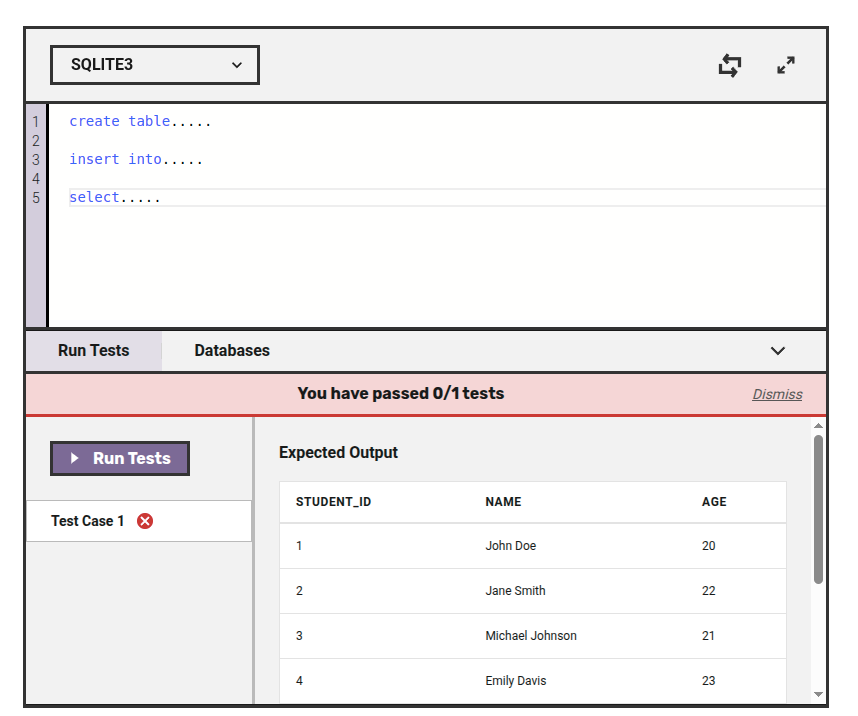Click age value 23
This screenshot has height=716, width=858.
click(x=709, y=680)
